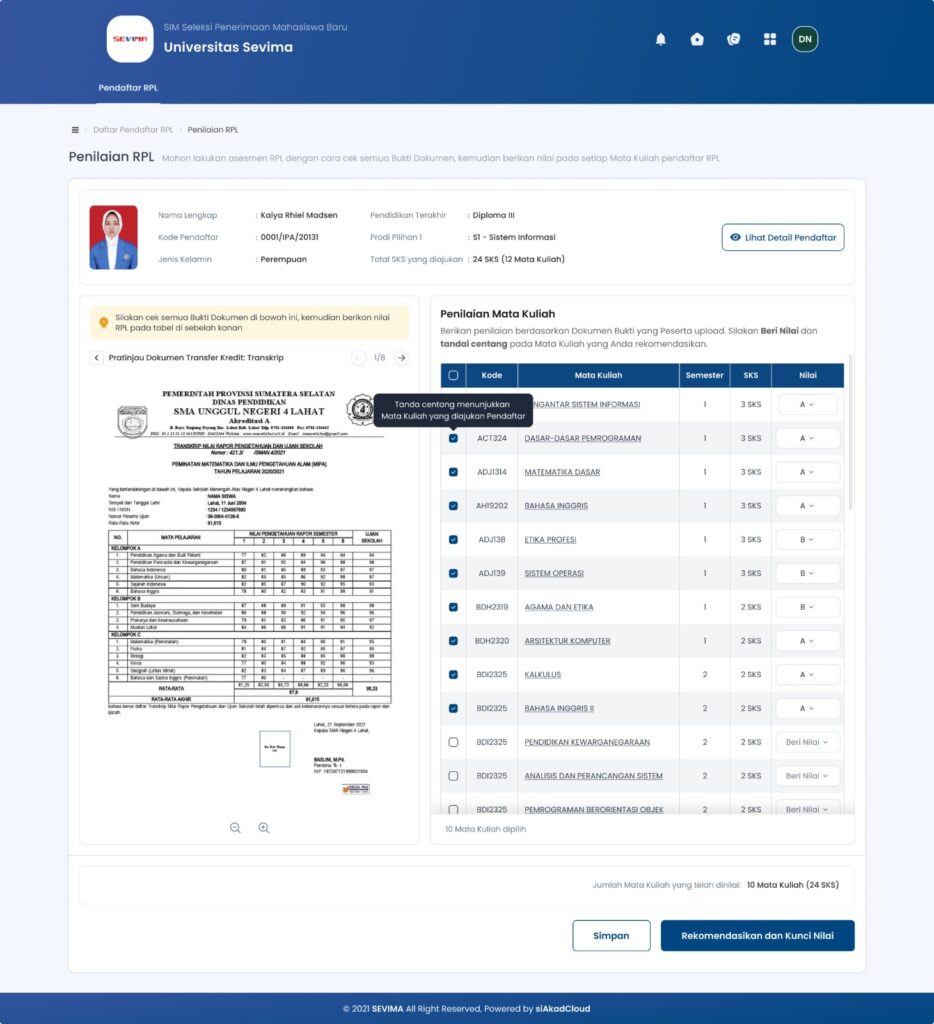
Task: Open the notifications bell icon
Action: click(x=660, y=39)
